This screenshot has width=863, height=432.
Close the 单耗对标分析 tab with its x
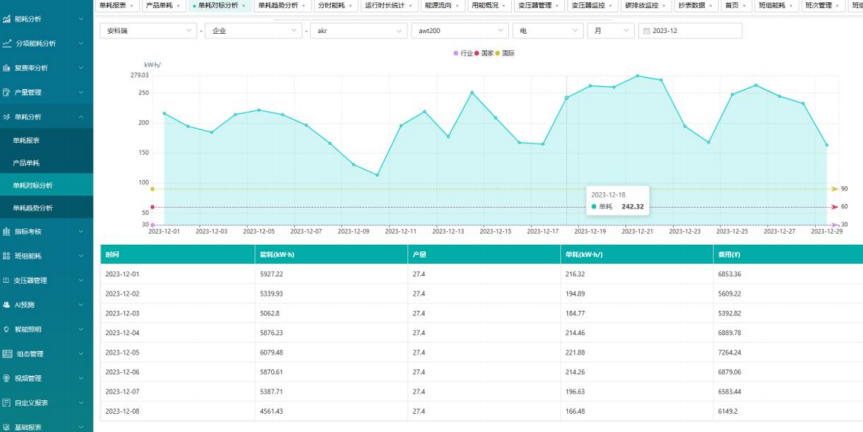(x=244, y=5)
